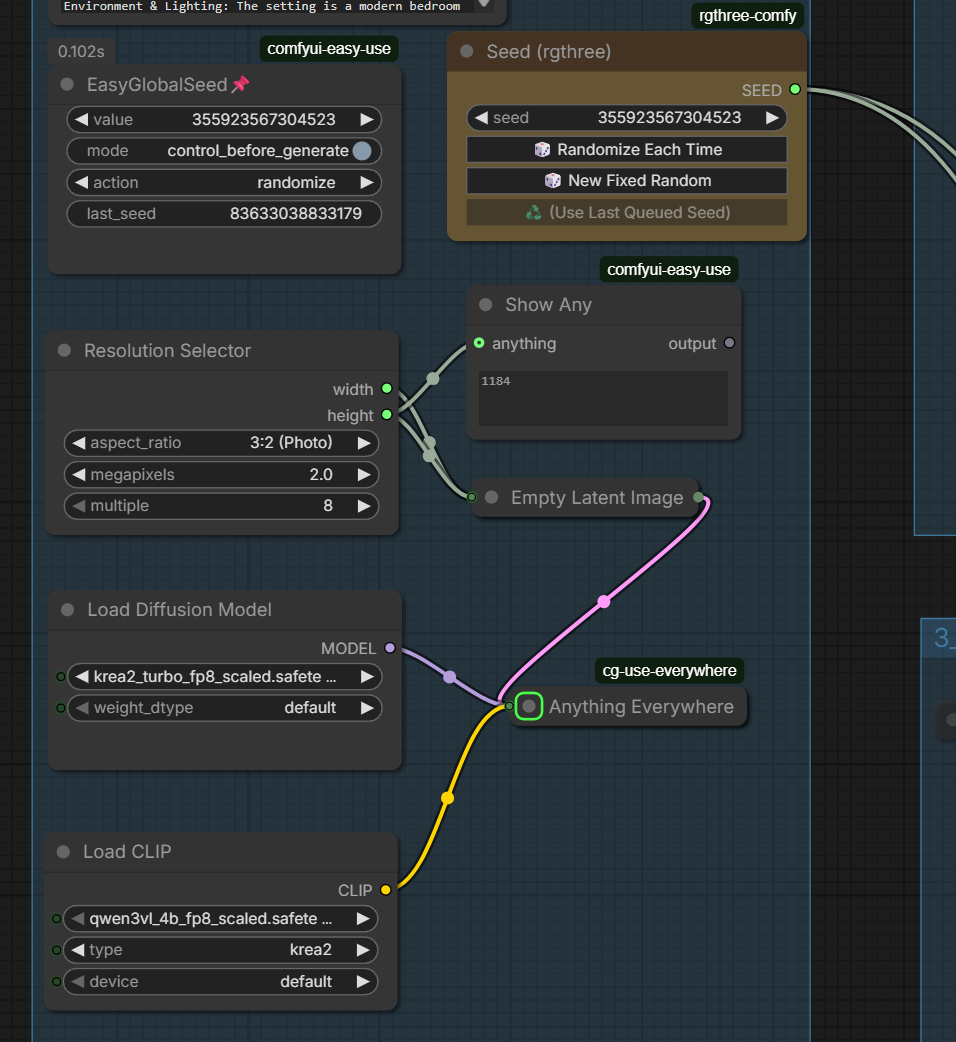Click the output socket on Show Any

(729, 343)
